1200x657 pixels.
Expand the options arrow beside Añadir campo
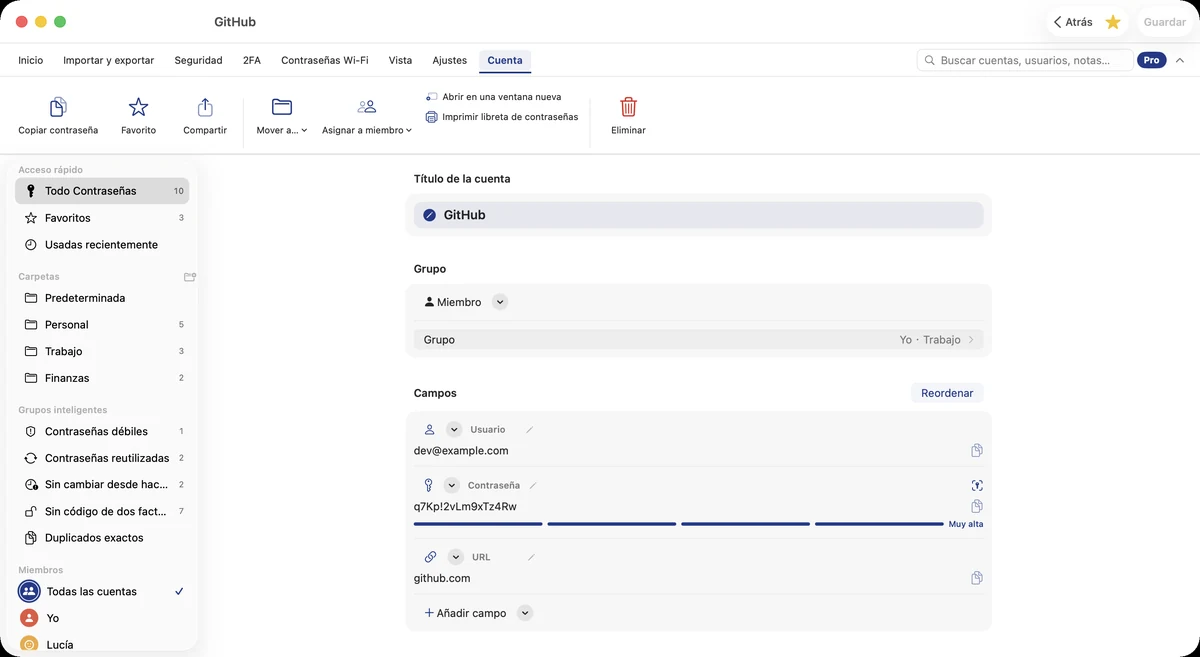525,613
